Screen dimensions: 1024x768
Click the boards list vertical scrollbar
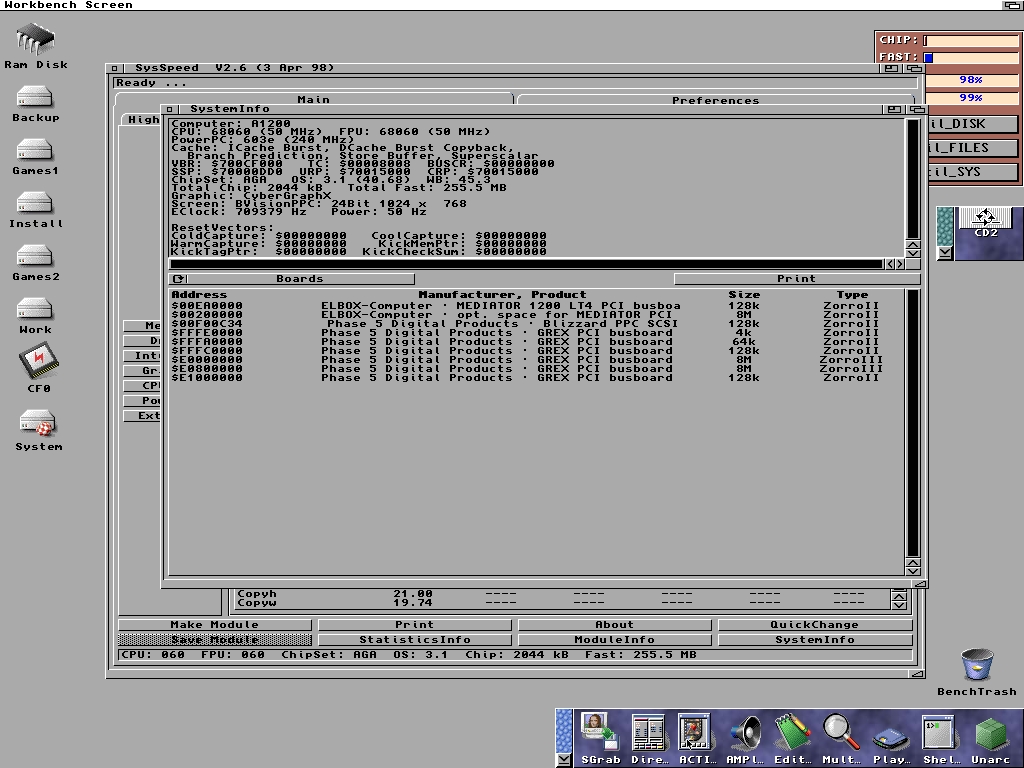click(x=913, y=423)
